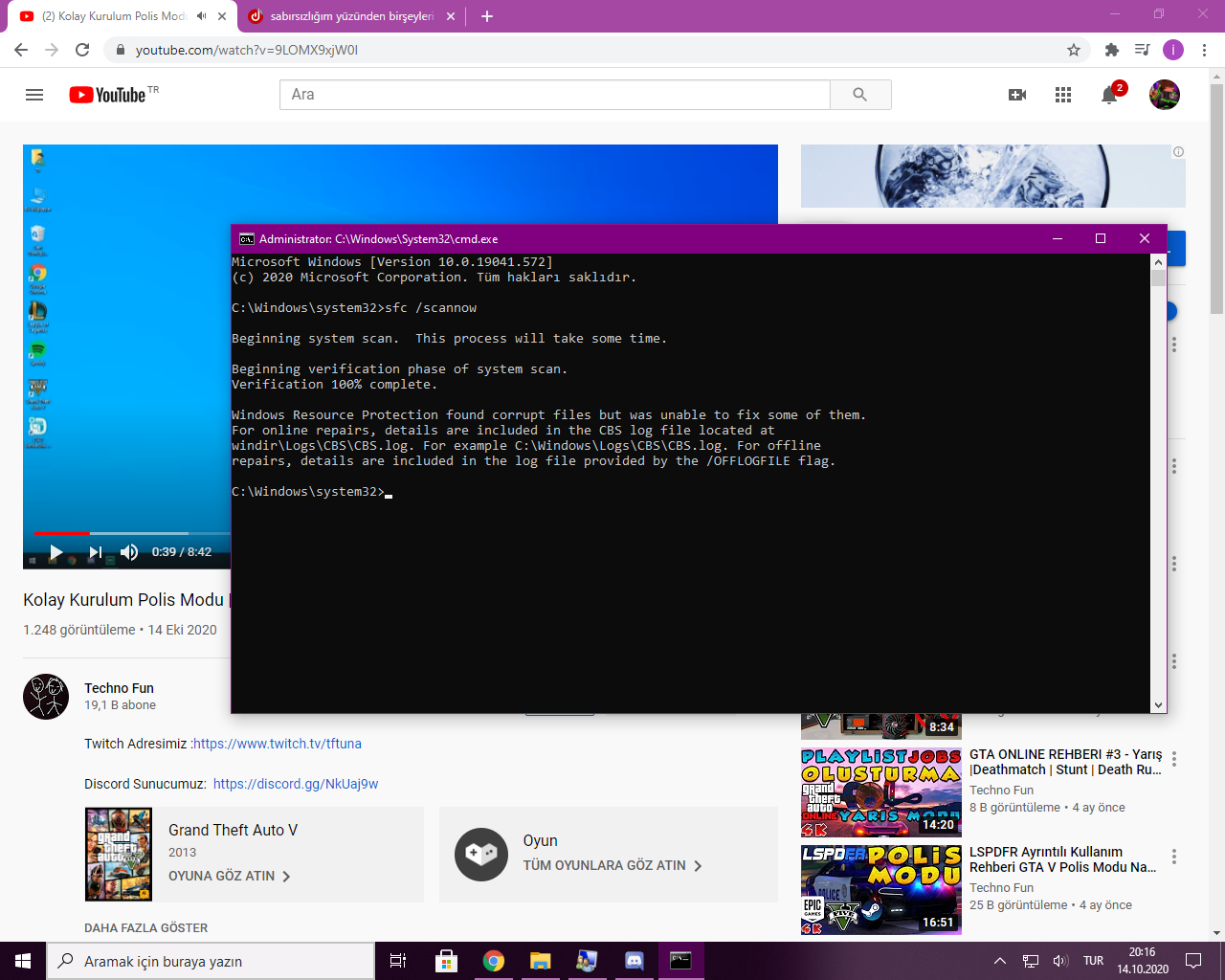The width and height of the screenshot is (1225, 980).
Task: Open File Explorer from the taskbar
Action: [540, 961]
